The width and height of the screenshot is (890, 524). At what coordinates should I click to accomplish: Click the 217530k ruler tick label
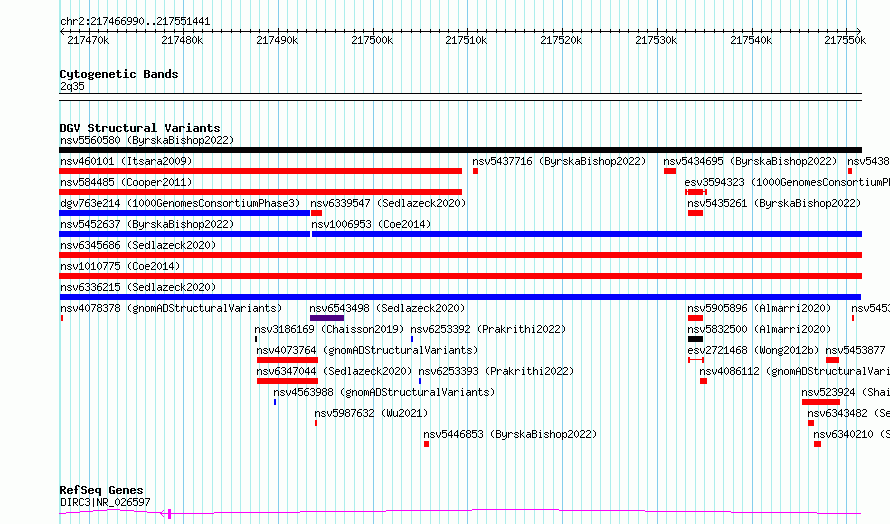coord(656,40)
